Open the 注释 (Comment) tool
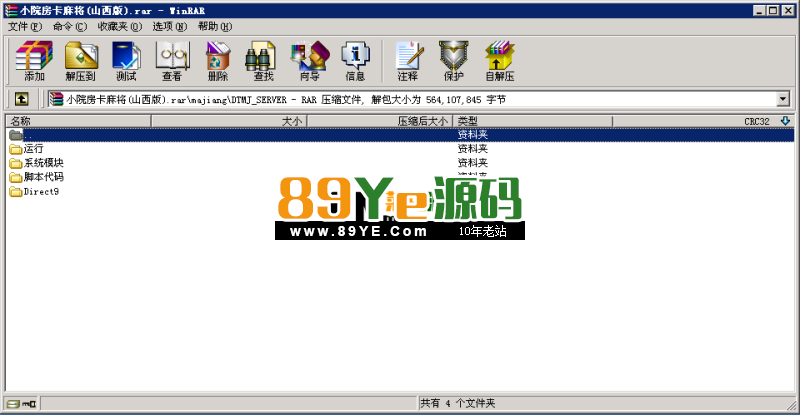 pyautogui.click(x=408, y=61)
